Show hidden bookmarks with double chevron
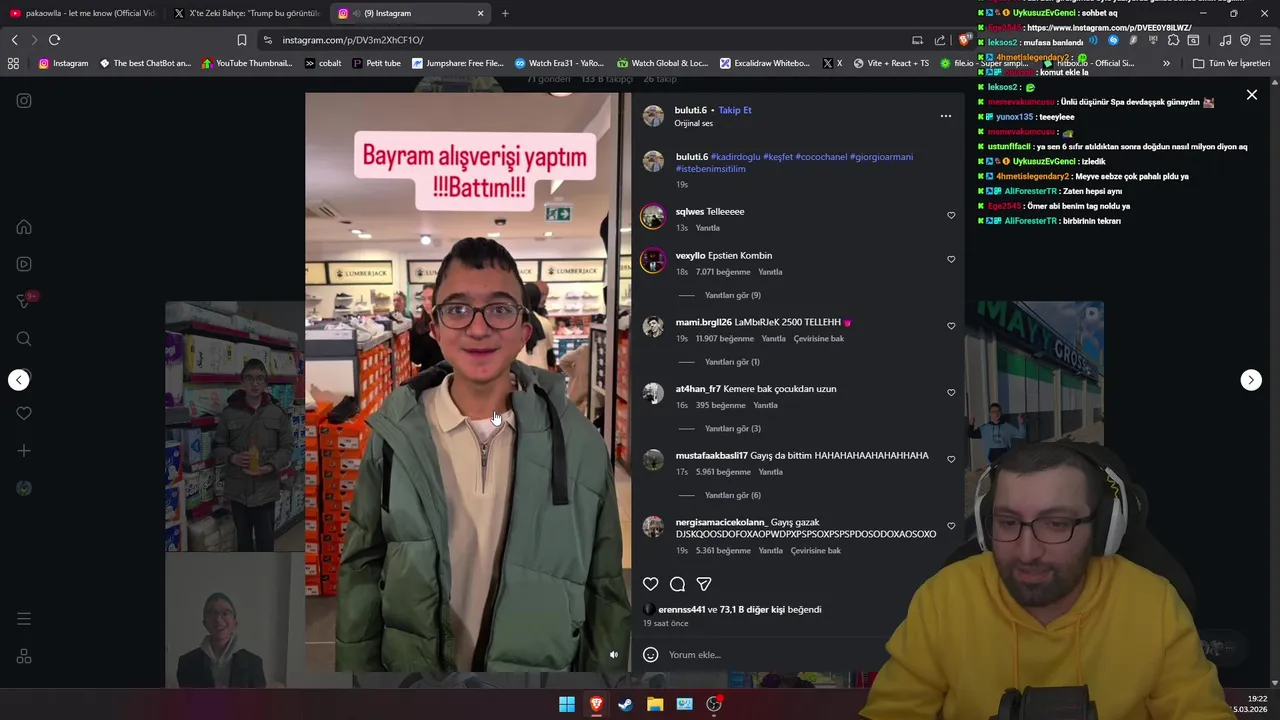Image resolution: width=1280 pixels, height=720 pixels. tap(1166, 63)
